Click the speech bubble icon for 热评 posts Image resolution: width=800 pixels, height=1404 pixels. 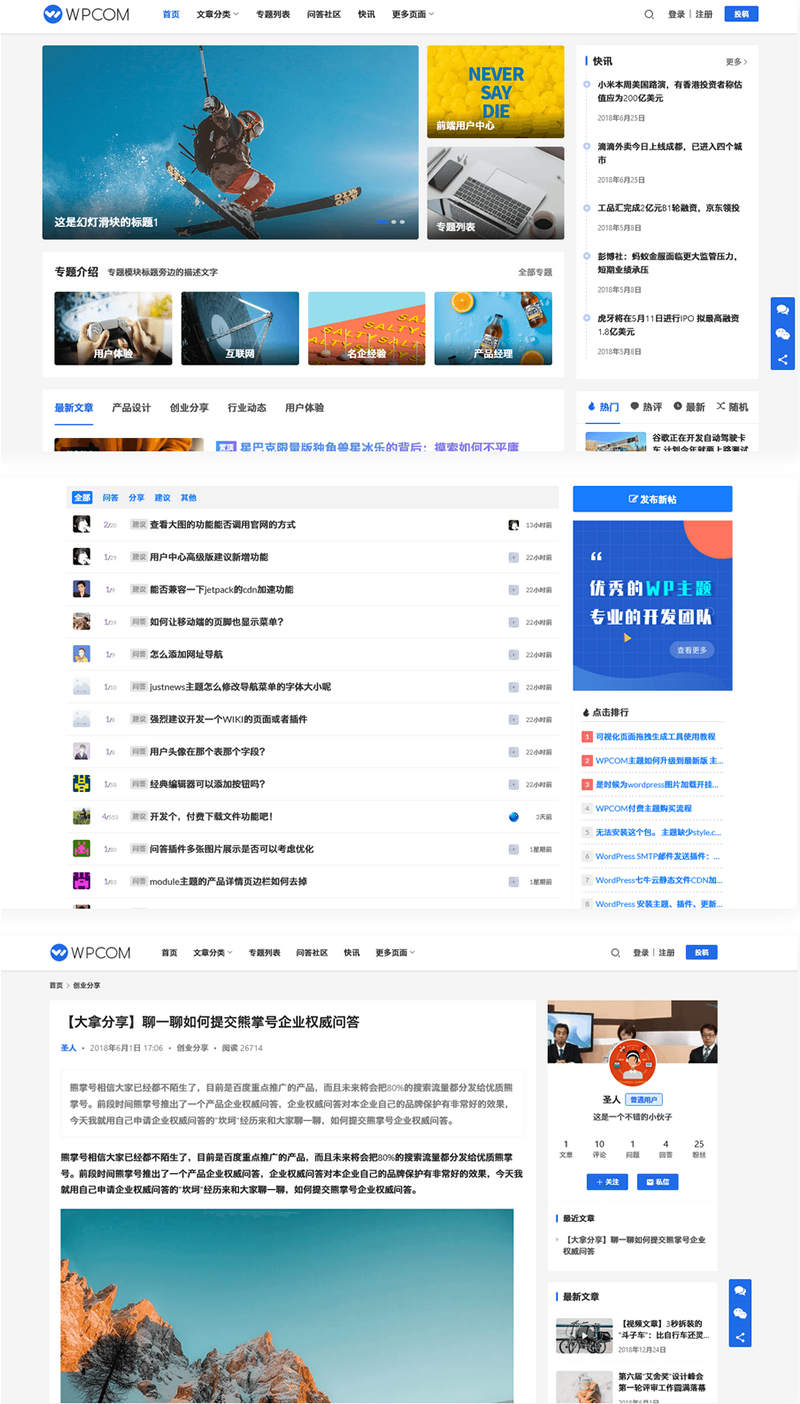[x=635, y=406]
